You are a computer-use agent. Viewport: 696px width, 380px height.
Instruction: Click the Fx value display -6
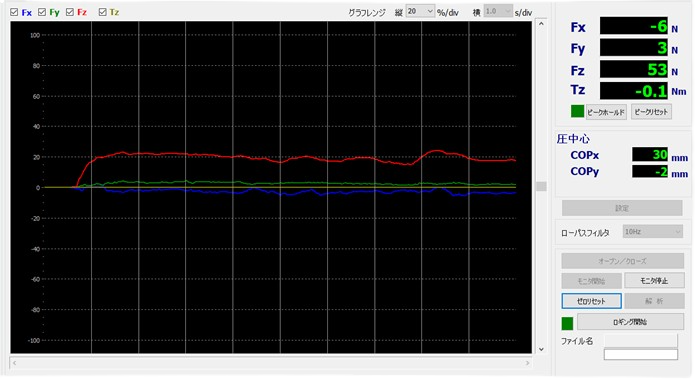(633, 26)
